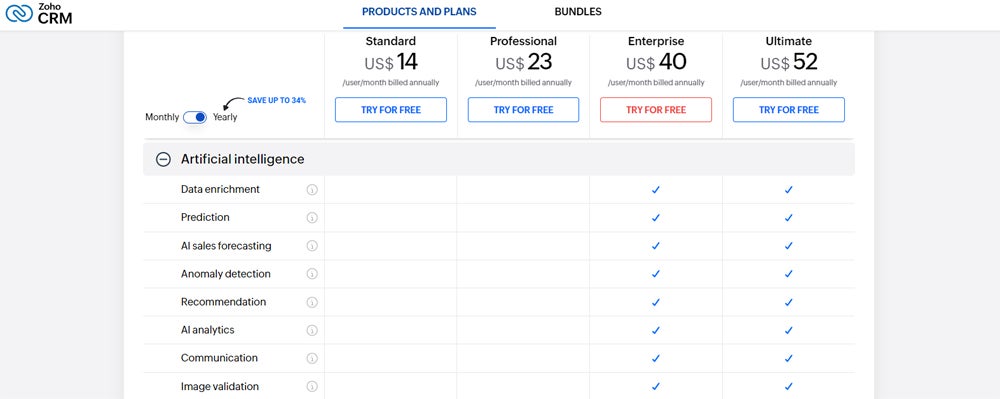
Task: Click the Communication feature label
Action: pos(219,358)
